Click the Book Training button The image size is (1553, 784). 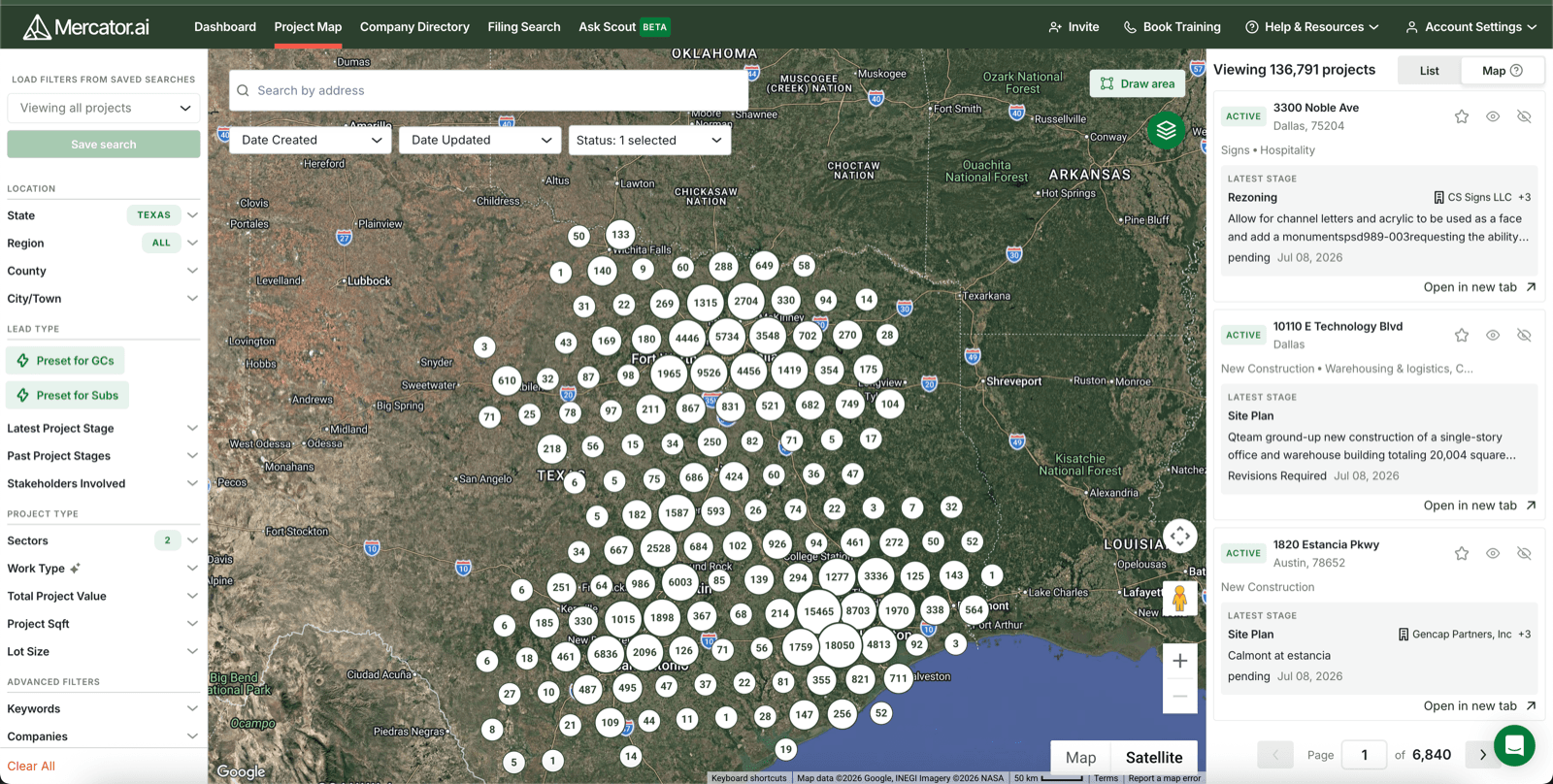(x=1172, y=27)
